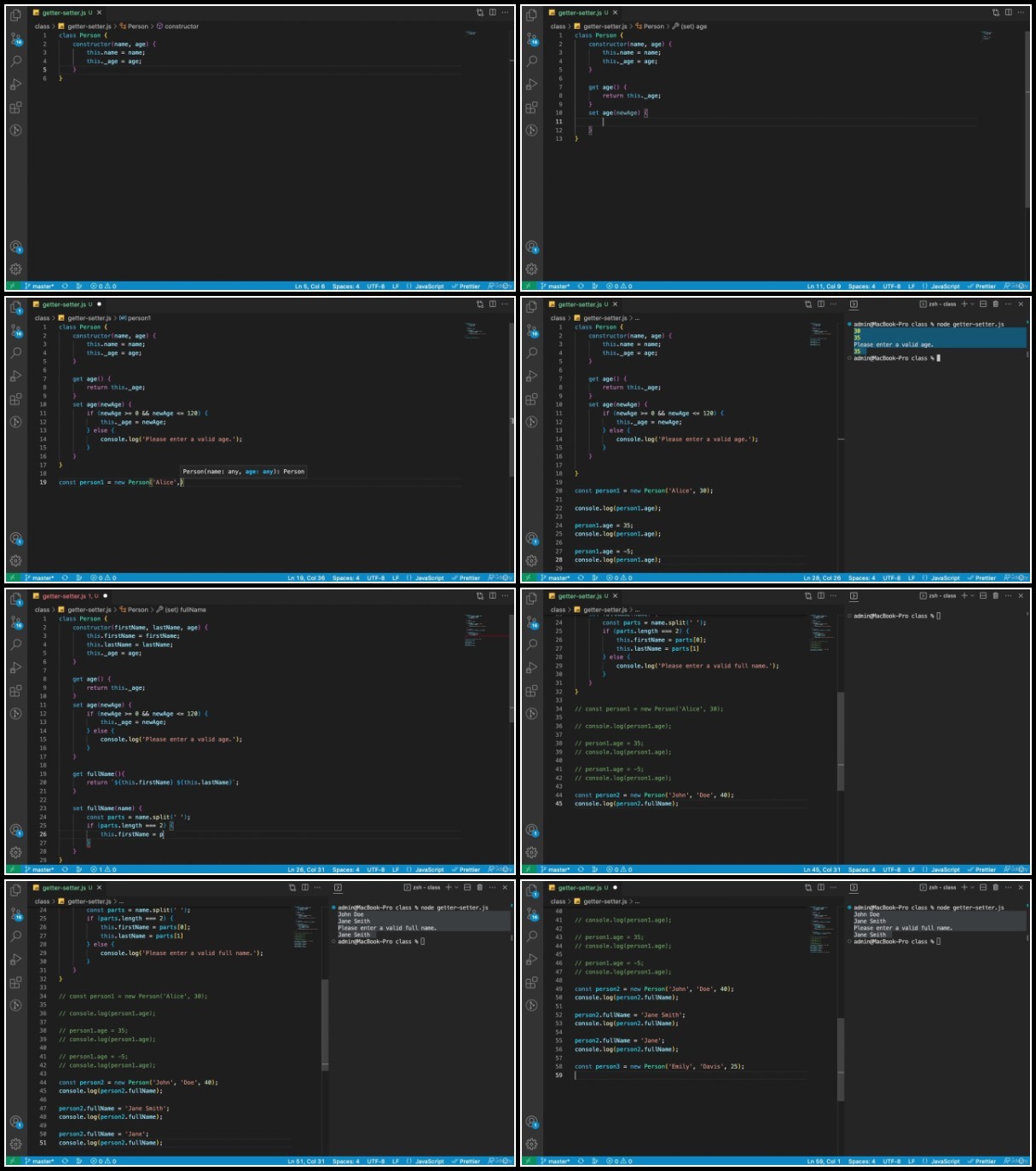Click editor scrollbar in window showing Ln 45, Col 31
This screenshot has height=1171, width=1036.
point(840,742)
